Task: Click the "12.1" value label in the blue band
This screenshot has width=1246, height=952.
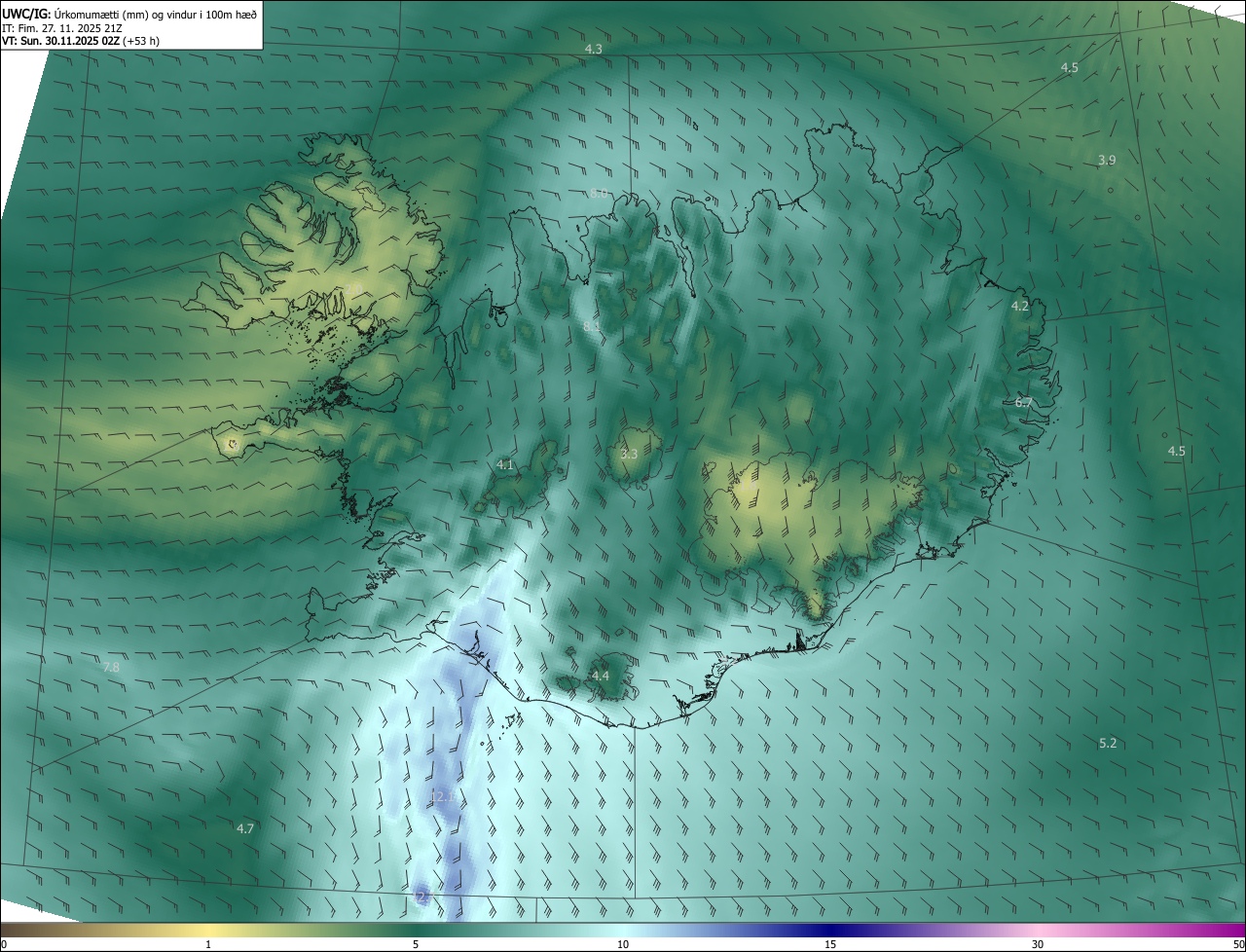Action: [x=442, y=796]
